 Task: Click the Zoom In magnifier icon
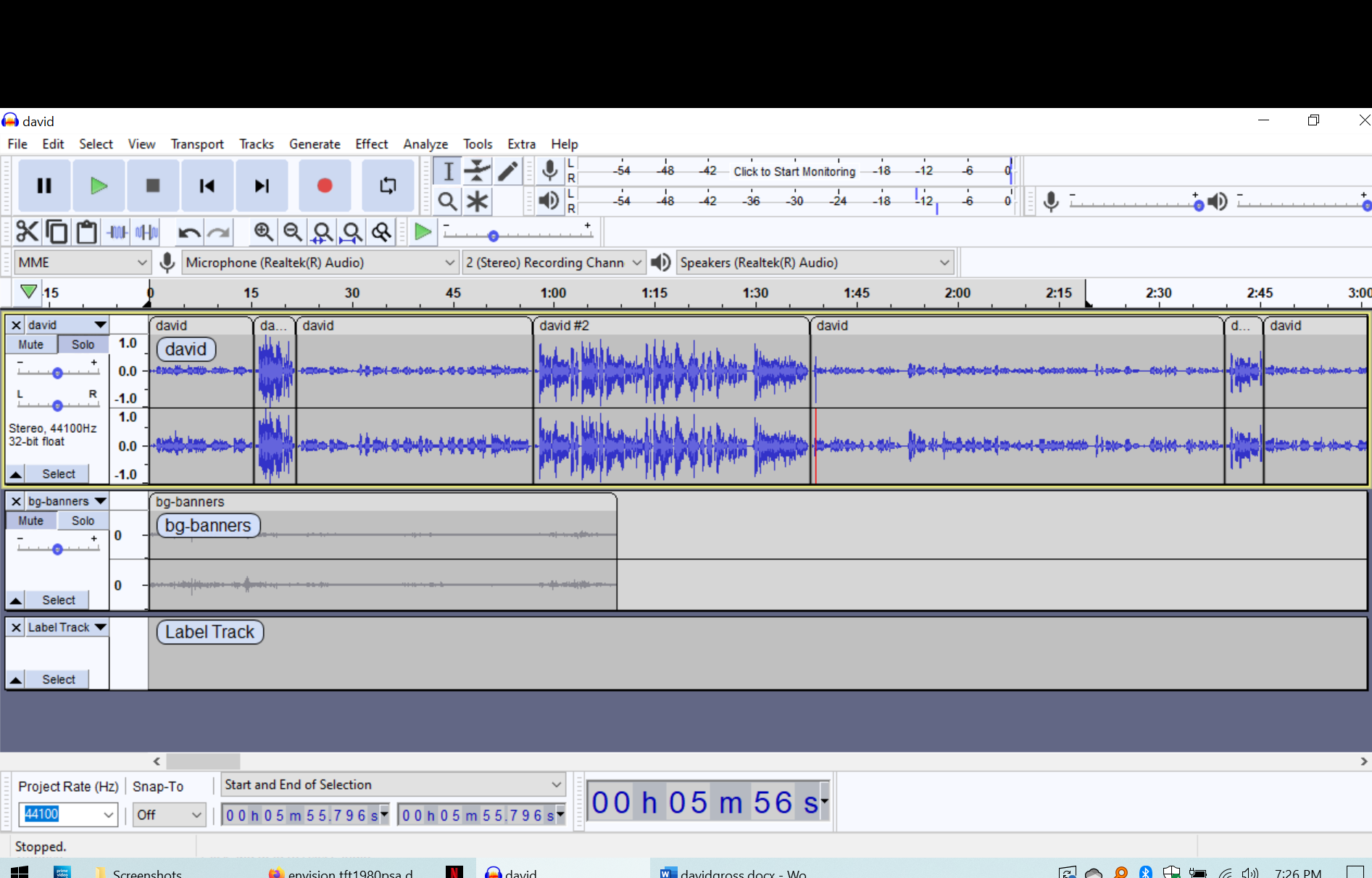click(x=264, y=232)
